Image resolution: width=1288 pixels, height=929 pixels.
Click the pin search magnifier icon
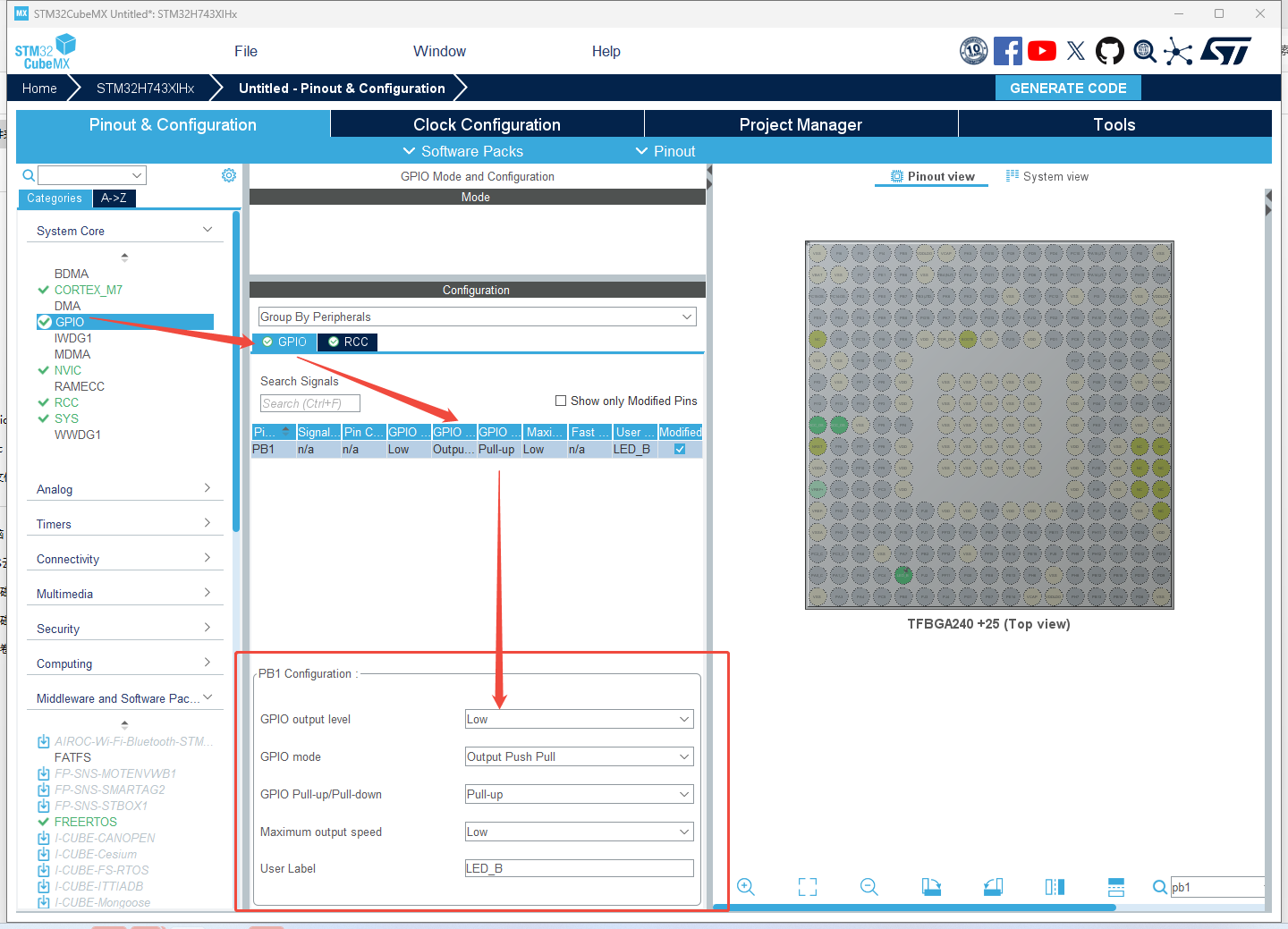pyautogui.click(x=1160, y=887)
